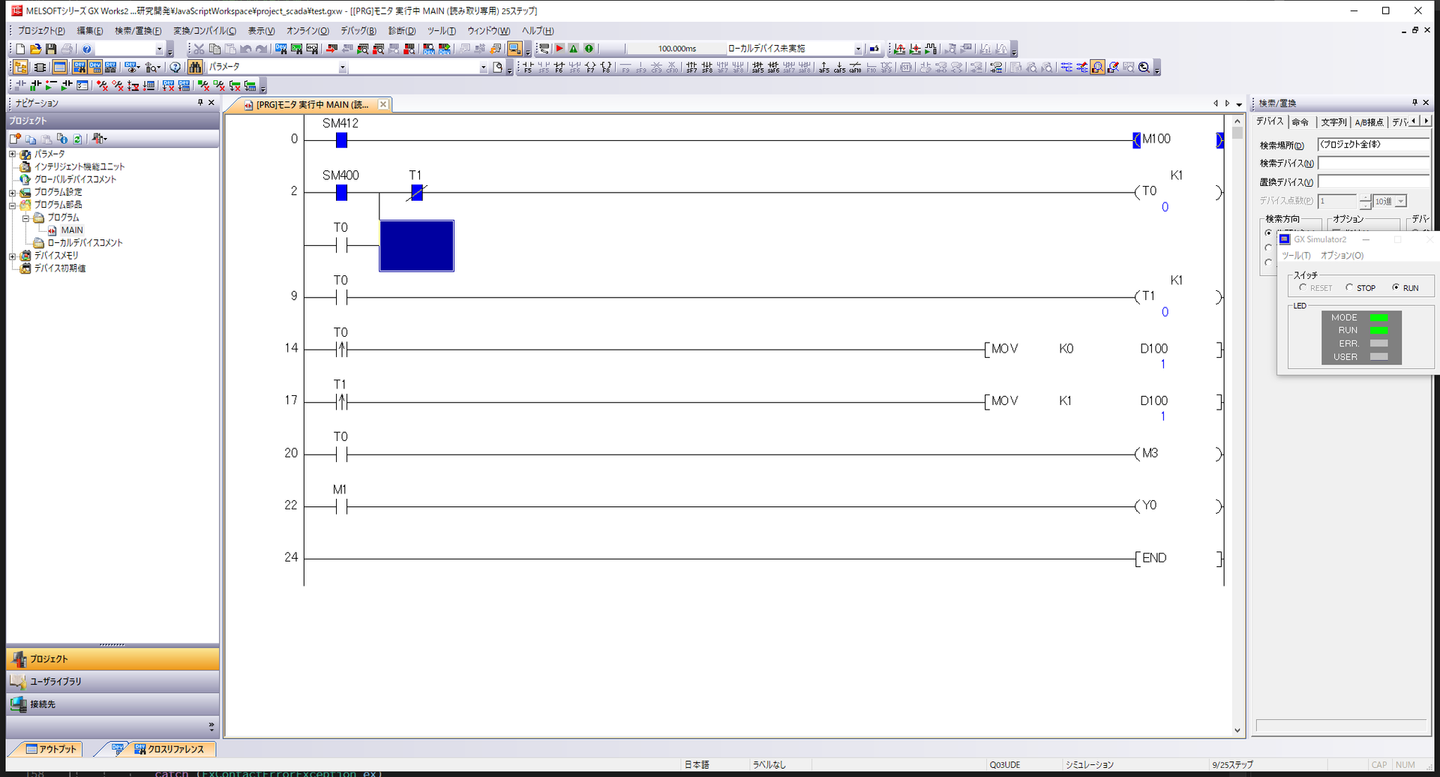
Task: Open the プロジェクト menu
Action: click(43, 31)
